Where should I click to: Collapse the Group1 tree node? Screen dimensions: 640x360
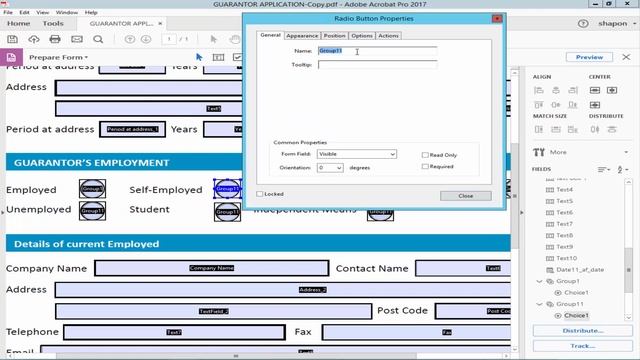(539, 281)
